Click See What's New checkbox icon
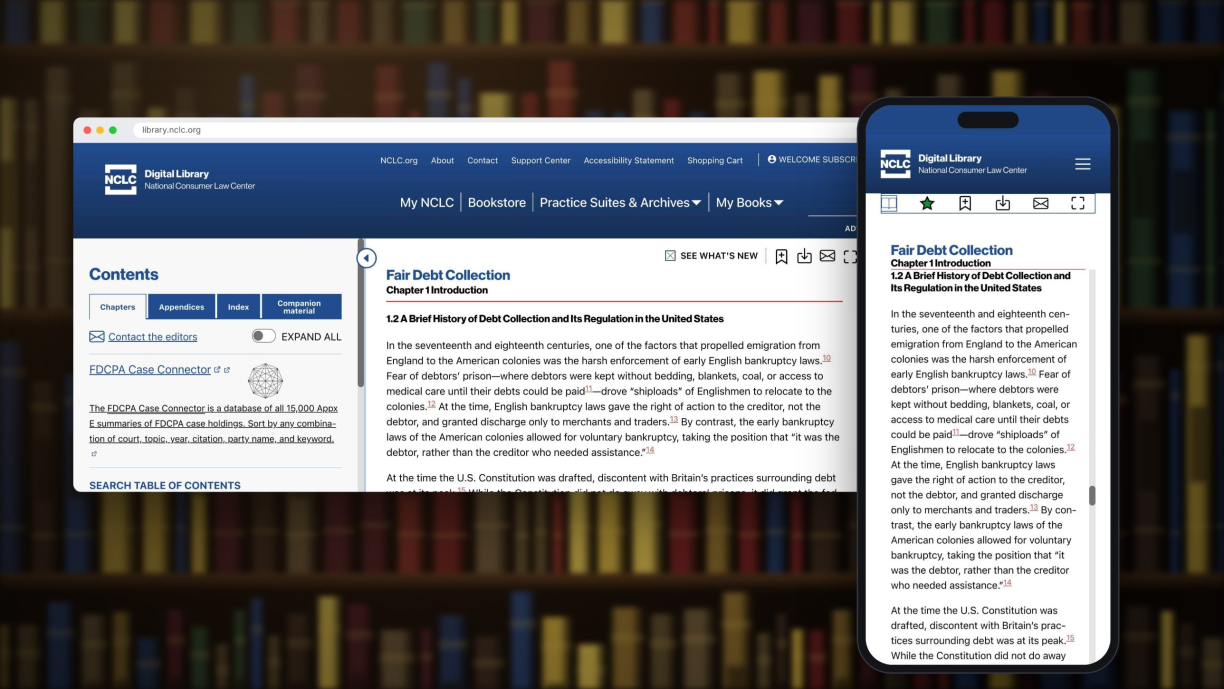The image size is (1224, 689). coord(670,256)
